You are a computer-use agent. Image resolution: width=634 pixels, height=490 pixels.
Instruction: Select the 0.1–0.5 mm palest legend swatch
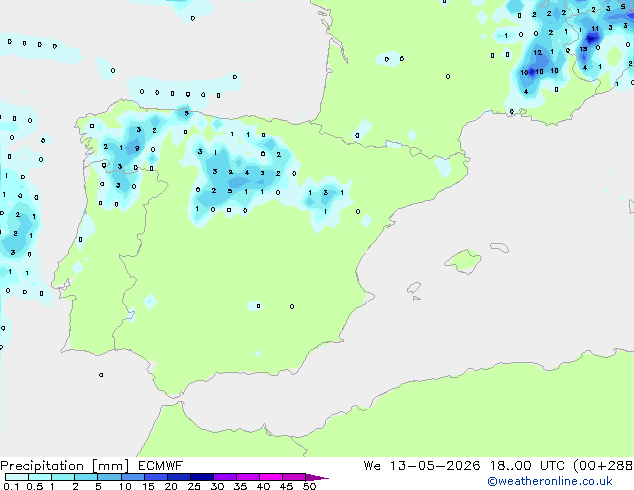pyautogui.click(x=17, y=477)
